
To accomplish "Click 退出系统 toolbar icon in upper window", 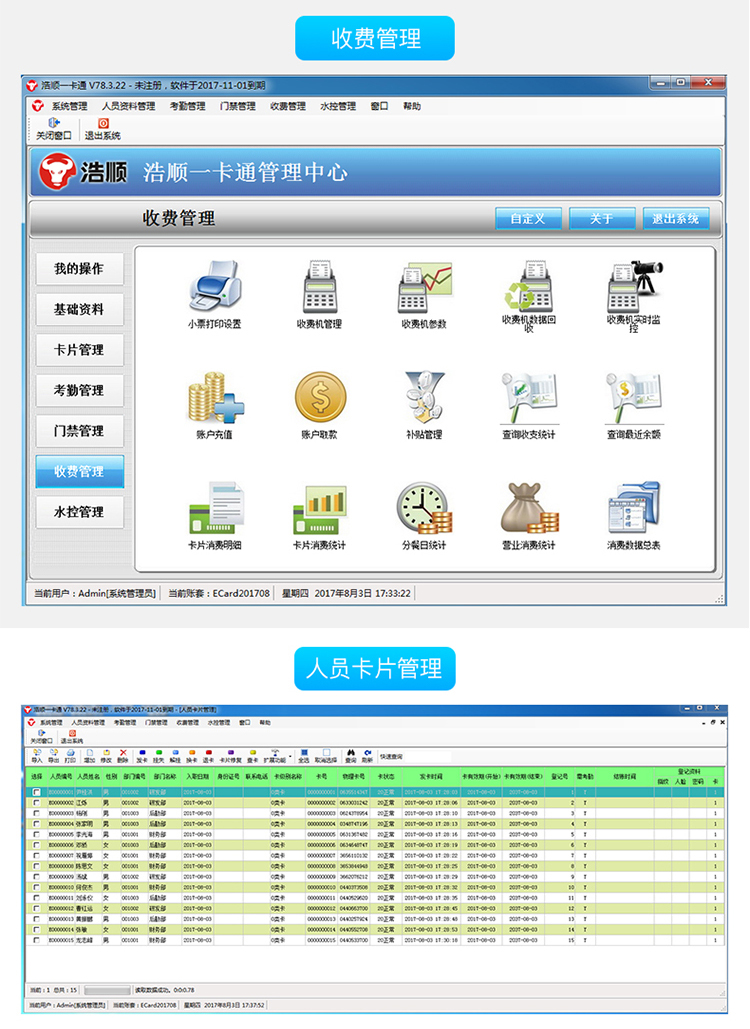I will pos(102,129).
